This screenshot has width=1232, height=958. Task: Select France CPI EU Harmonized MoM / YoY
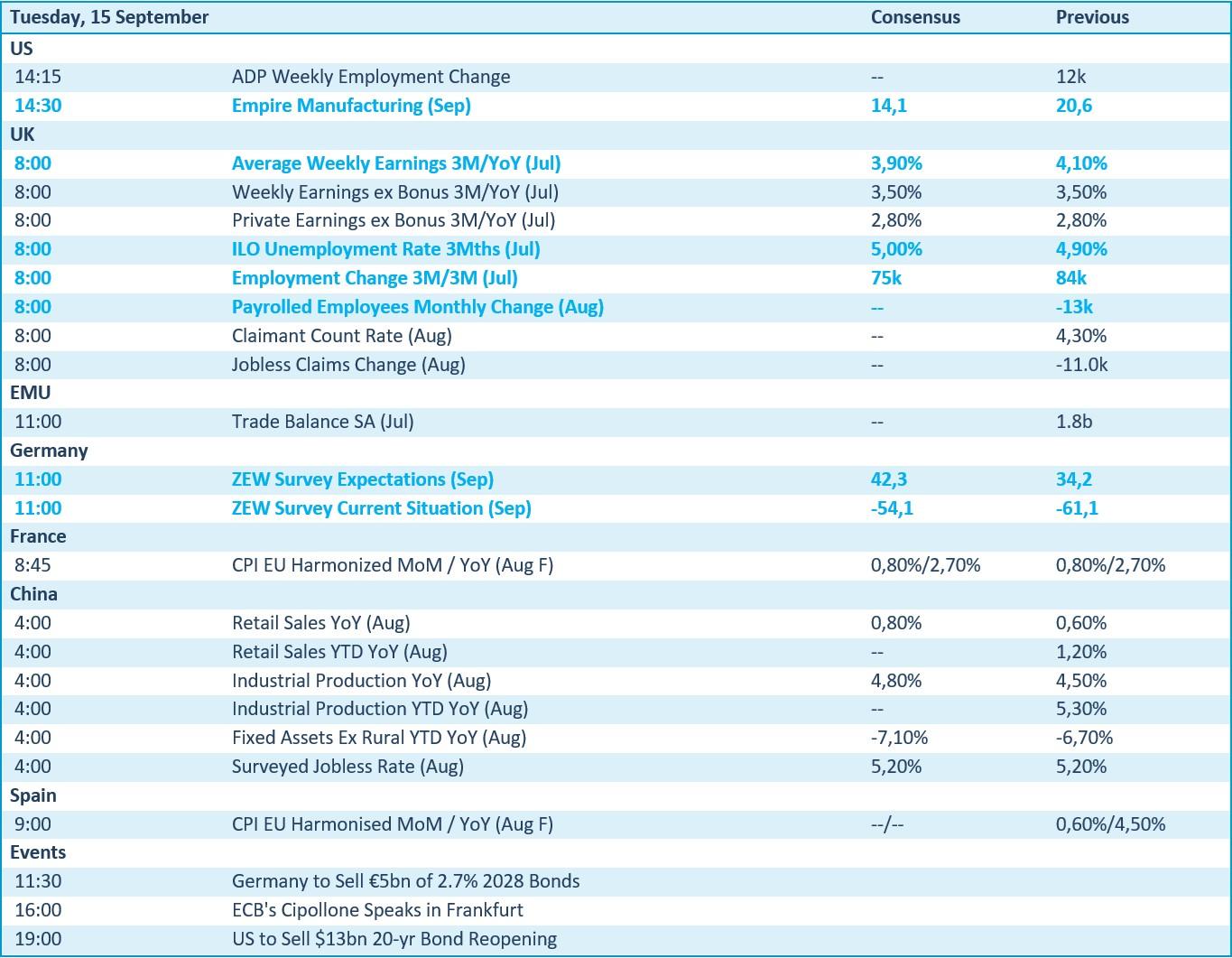(x=393, y=565)
